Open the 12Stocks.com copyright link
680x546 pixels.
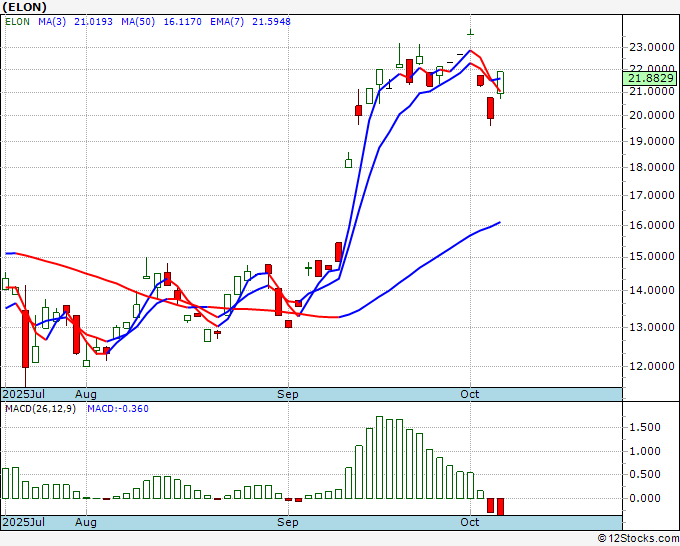(x=638, y=539)
